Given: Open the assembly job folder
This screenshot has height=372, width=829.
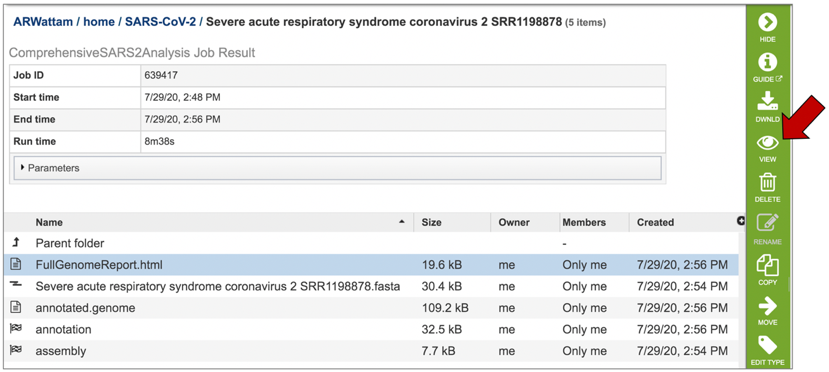Looking at the screenshot, I should tap(371, 350).
